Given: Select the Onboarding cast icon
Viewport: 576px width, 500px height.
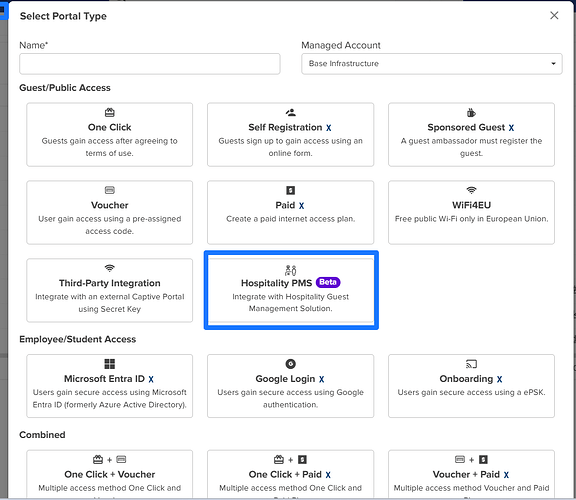Looking at the screenshot, I should pos(471,364).
